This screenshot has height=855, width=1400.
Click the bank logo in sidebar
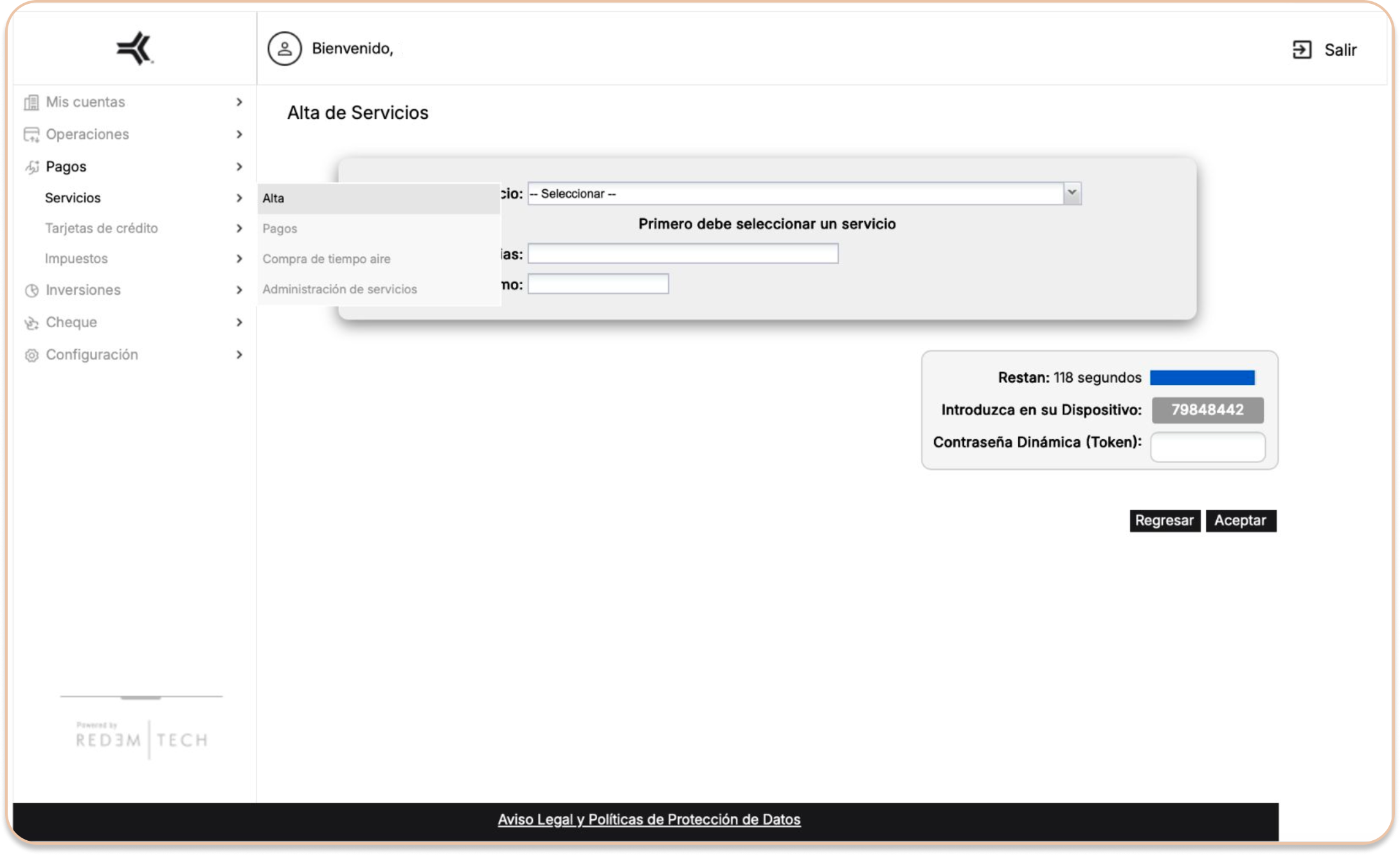(134, 48)
